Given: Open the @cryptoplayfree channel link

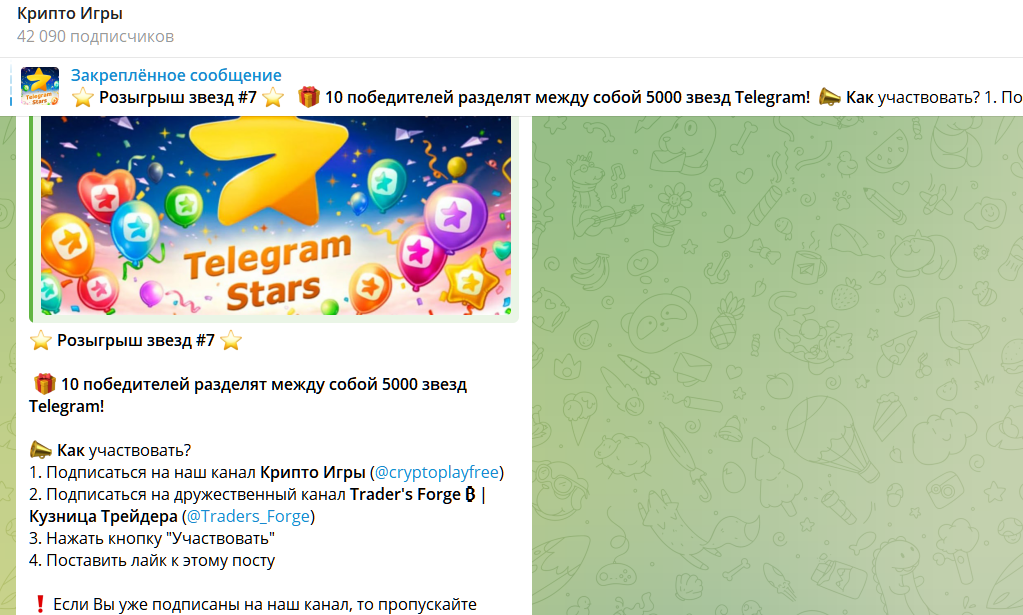Looking at the screenshot, I should (x=437, y=472).
